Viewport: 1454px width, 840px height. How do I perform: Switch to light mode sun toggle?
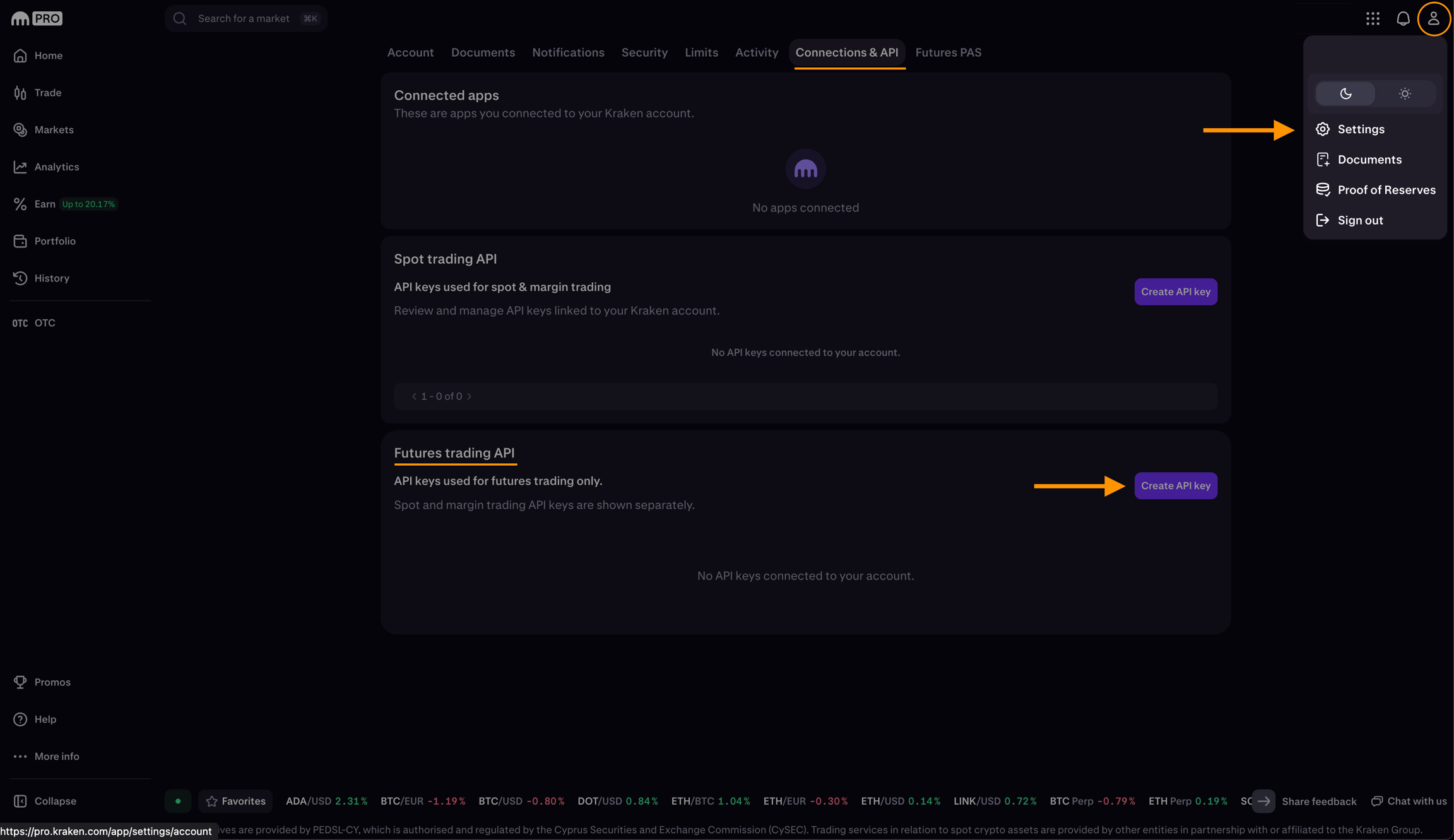click(x=1404, y=93)
